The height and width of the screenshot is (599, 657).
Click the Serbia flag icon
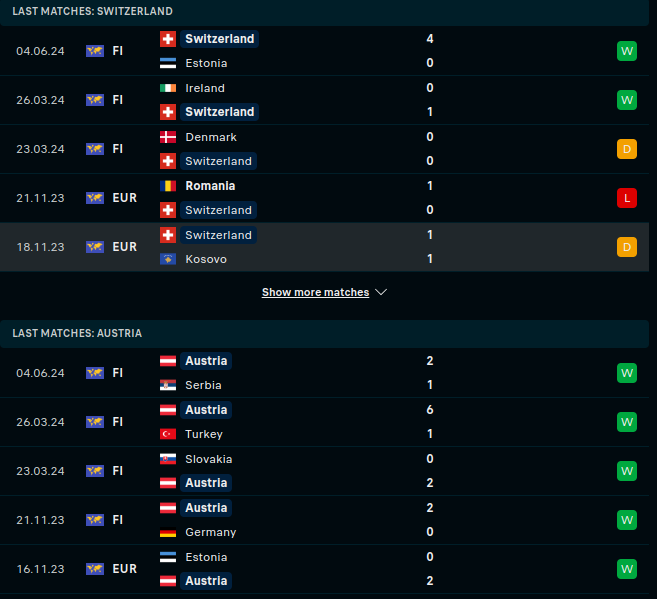[168, 385]
